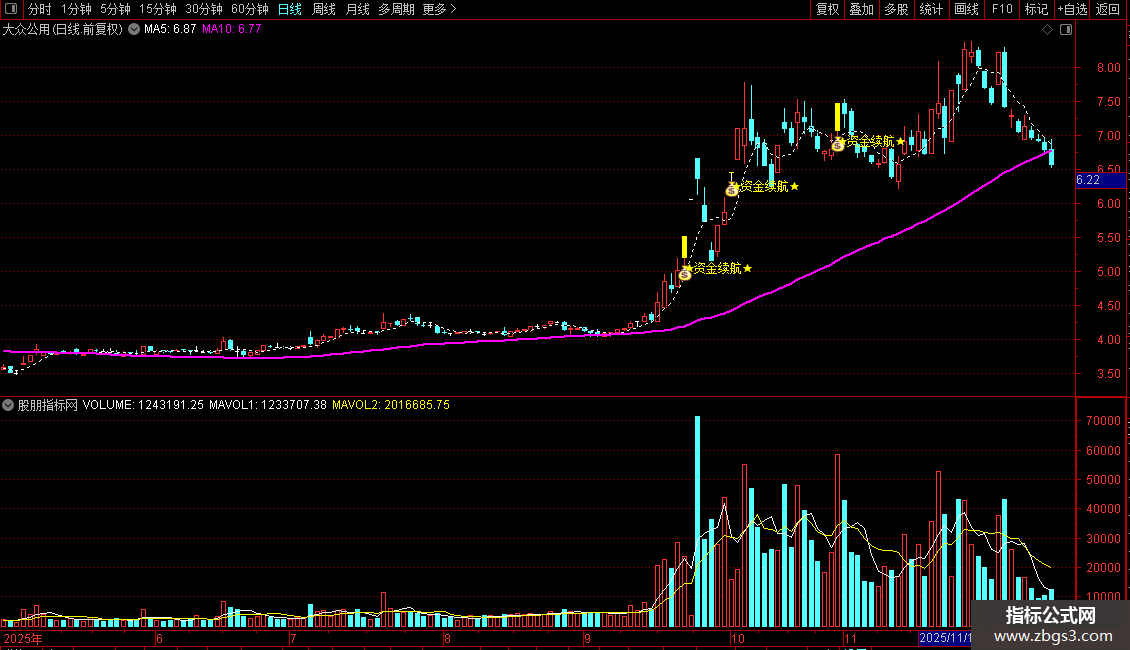Select the 15分钟 period
The image size is (1130, 650).
(x=158, y=9)
